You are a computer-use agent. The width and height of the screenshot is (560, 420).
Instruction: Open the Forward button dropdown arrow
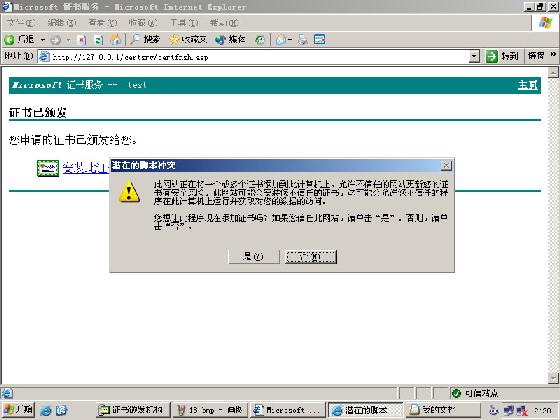tap(68, 40)
